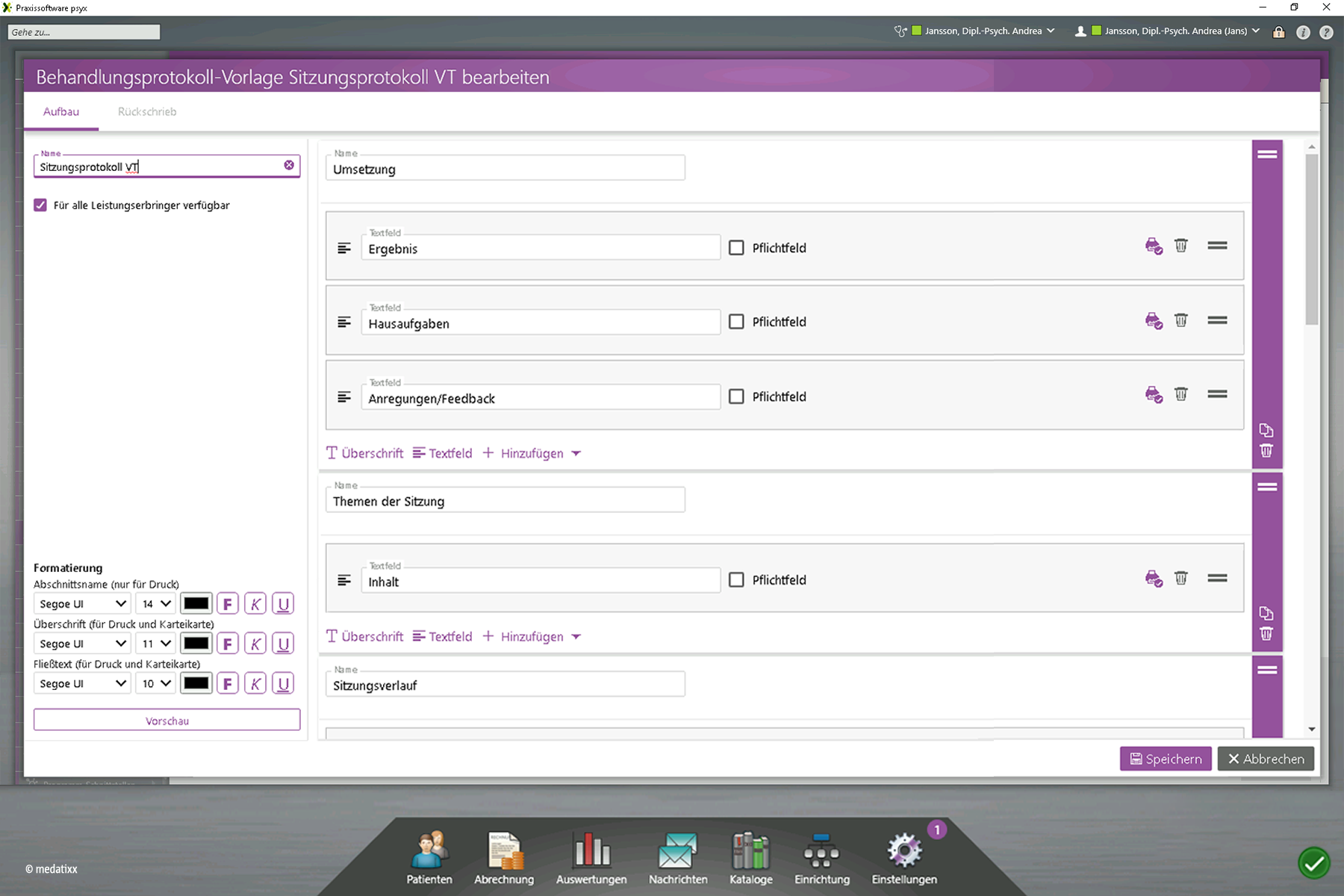Click the Vorschau button
Screen dimensions: 1344x896
(167, 721)
